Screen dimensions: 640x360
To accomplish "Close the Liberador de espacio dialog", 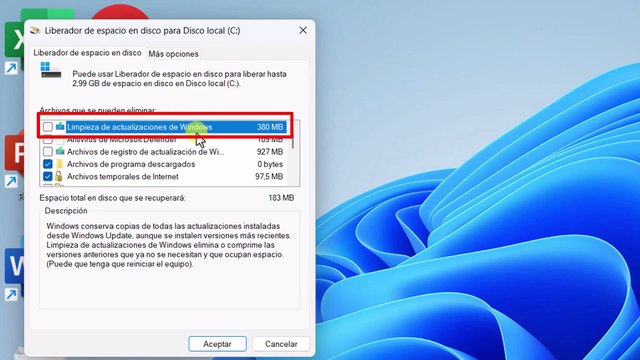I will pos(303,31).
